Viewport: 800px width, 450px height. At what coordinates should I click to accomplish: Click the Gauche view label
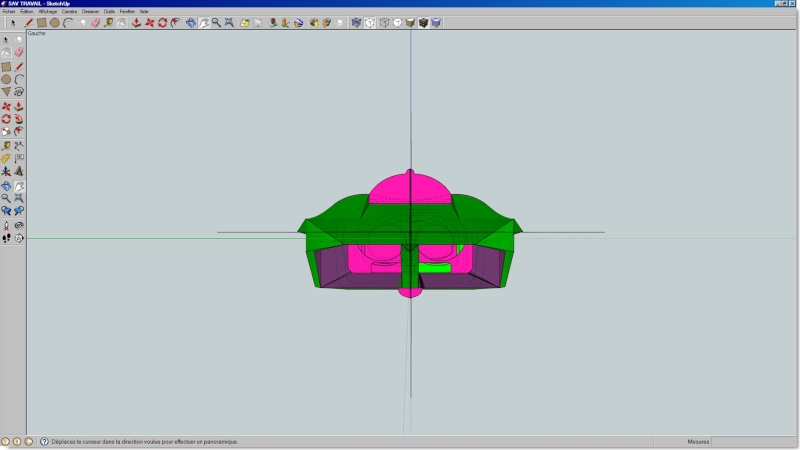[36, 33]
